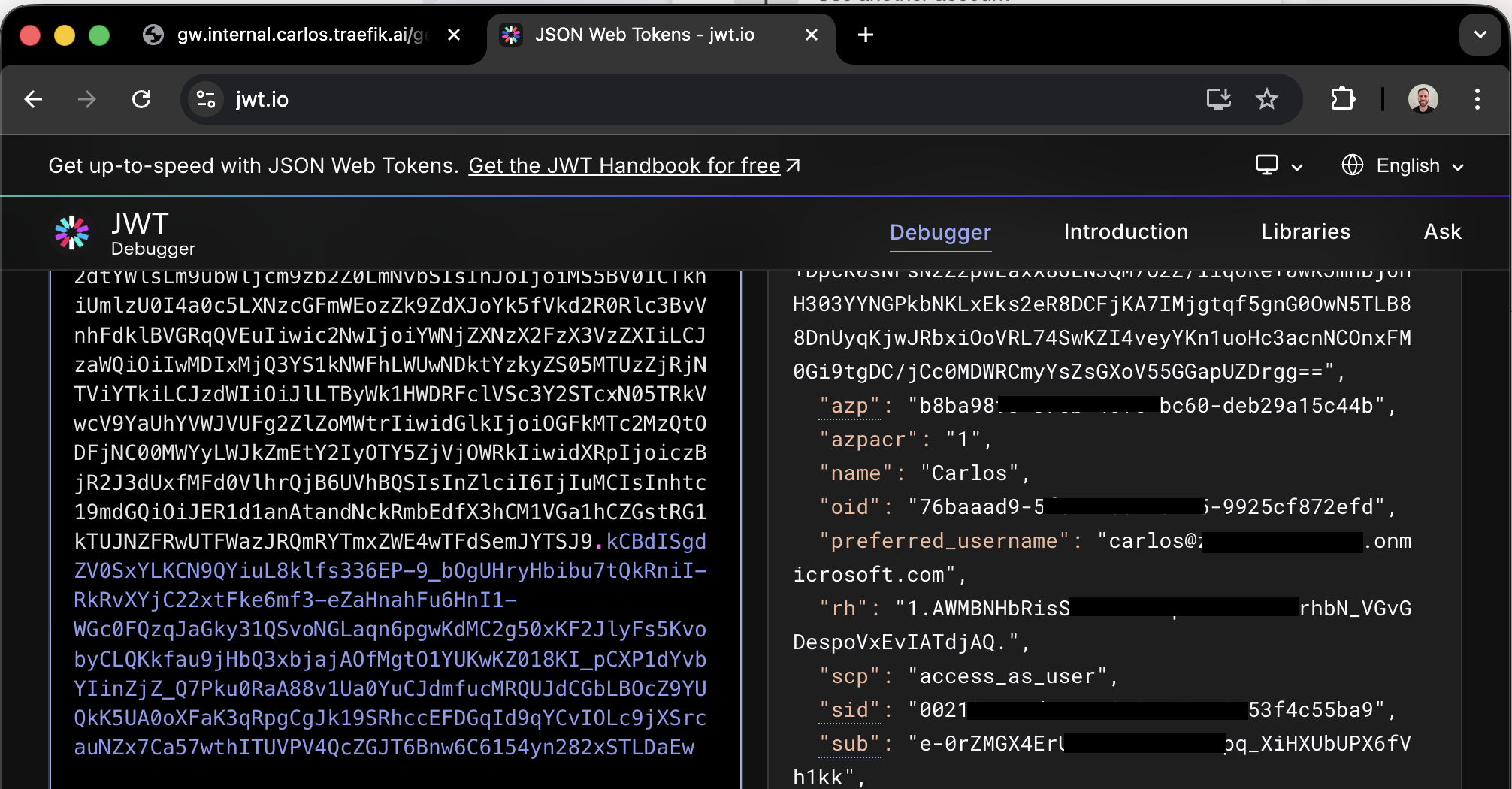The image size is (1512, 789).
Task: Open the Extensions puzzle icon
Action: point(1343,99)
